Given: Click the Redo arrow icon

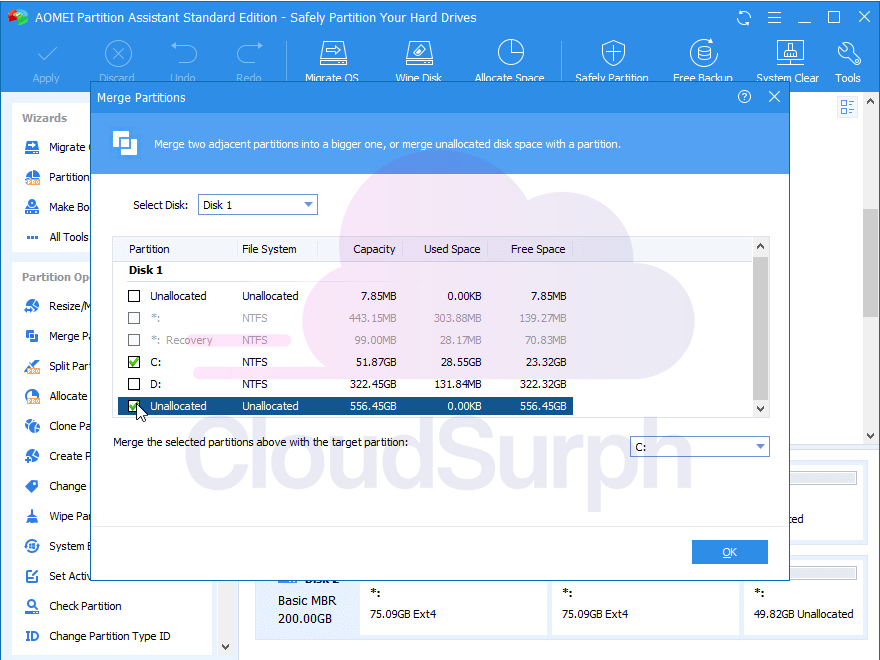Looking at the screenshot, I should pos(249,53).
